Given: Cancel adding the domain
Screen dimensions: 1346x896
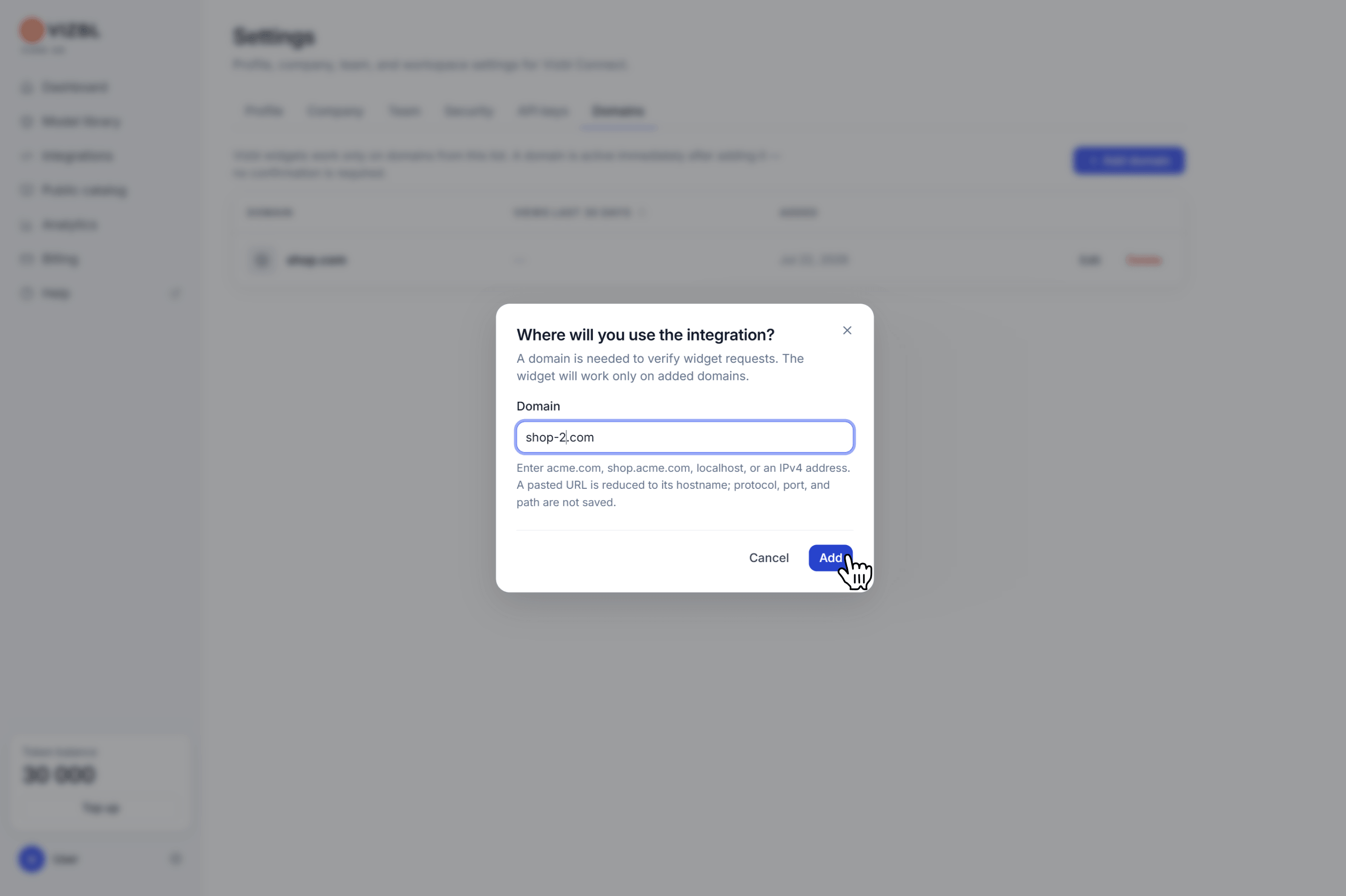Looking at the screenshot, I should [x=769, y=558].
